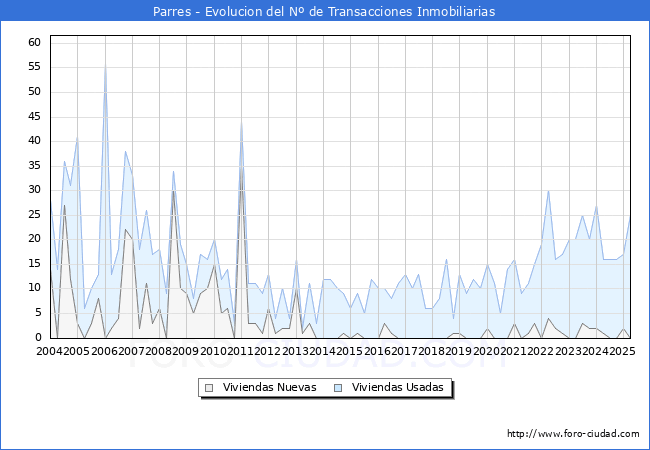The height and width of the screenshot is (450, 650).
Task: Click the x-axis year label 2020
Action: [487, 351]
